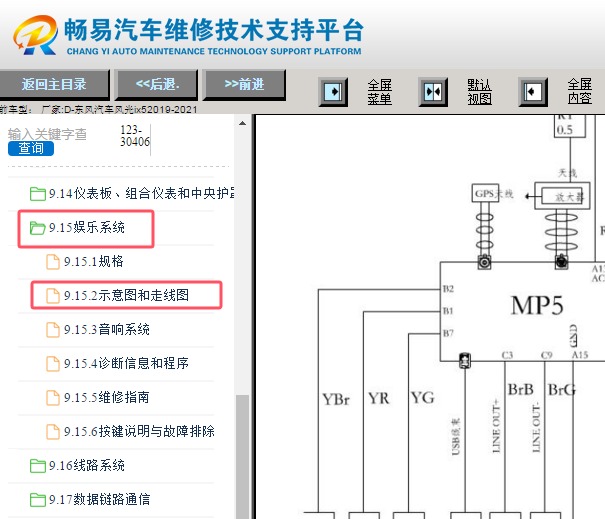Click the GPS天线 box in diagram
The image size is (605, 519).
486,193
